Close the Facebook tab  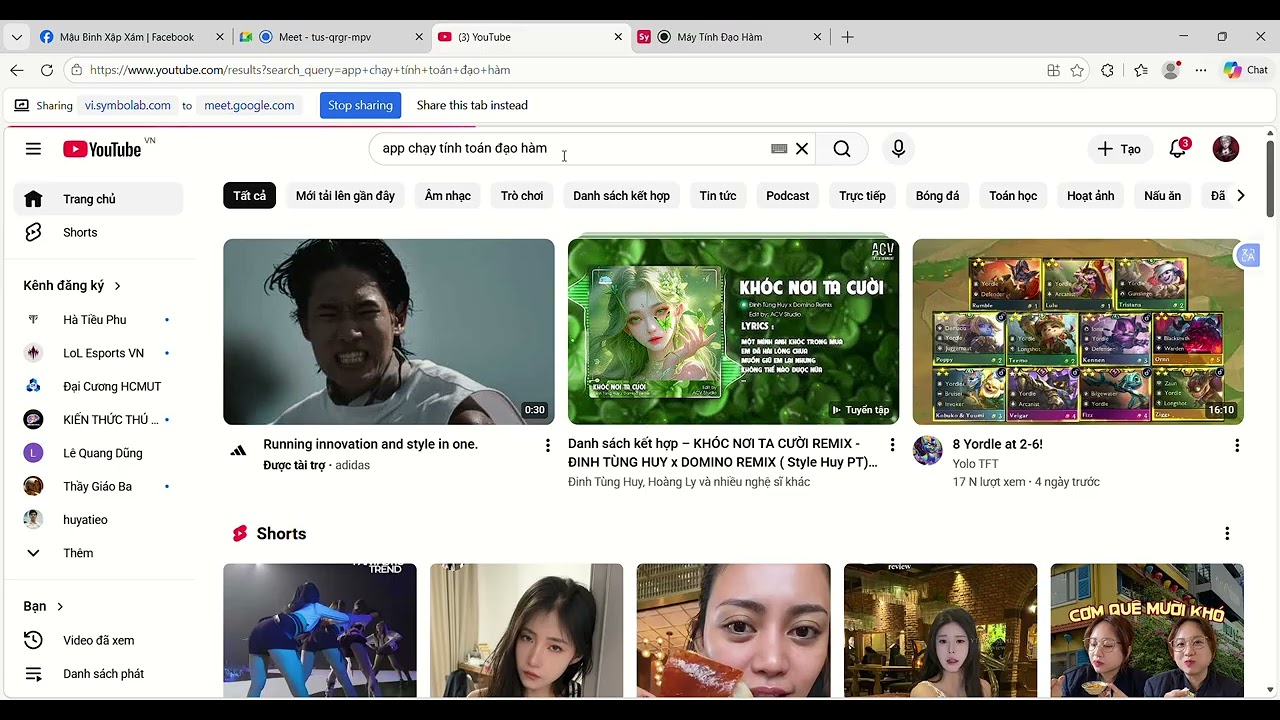pyautogui.click(x=220, y=37)
